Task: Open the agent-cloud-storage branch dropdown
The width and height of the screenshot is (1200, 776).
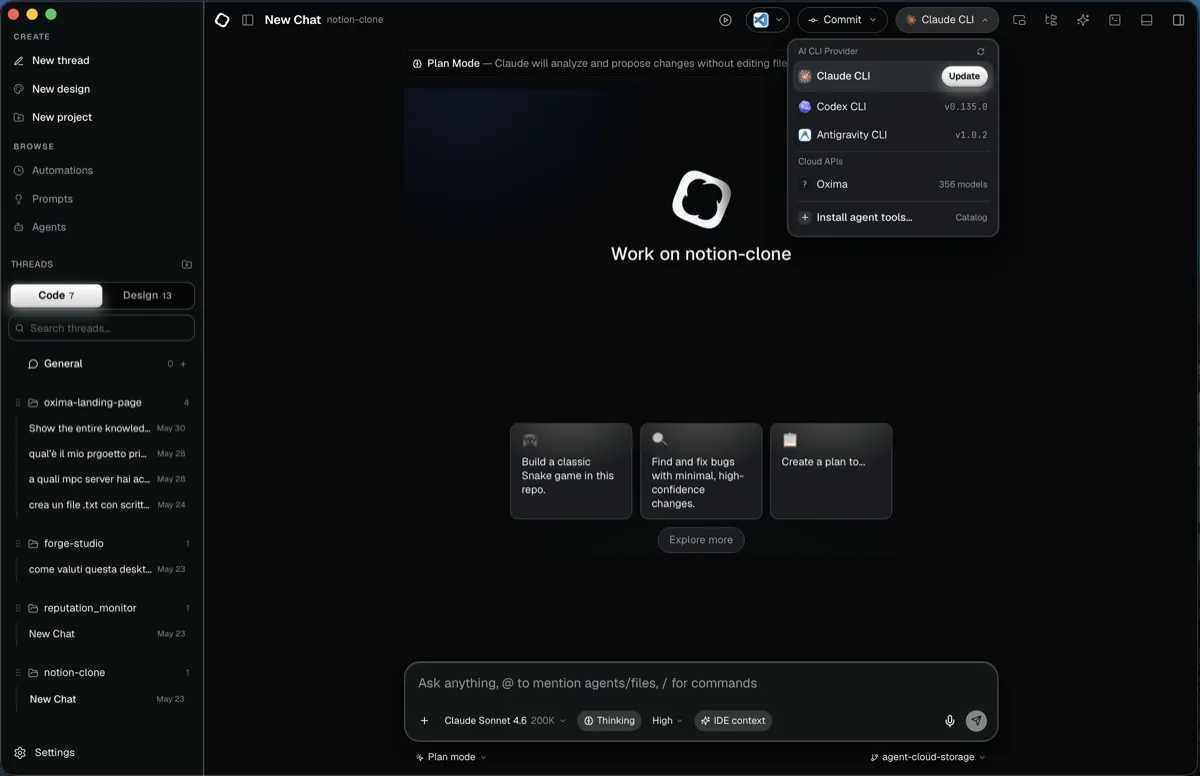Action: point(928,757)
